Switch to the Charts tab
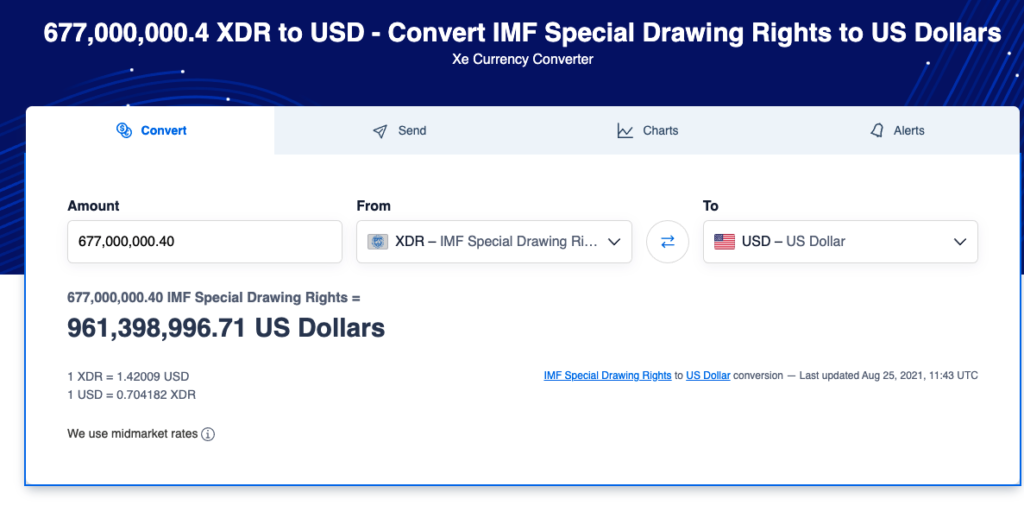 click(x=647, y=131)
